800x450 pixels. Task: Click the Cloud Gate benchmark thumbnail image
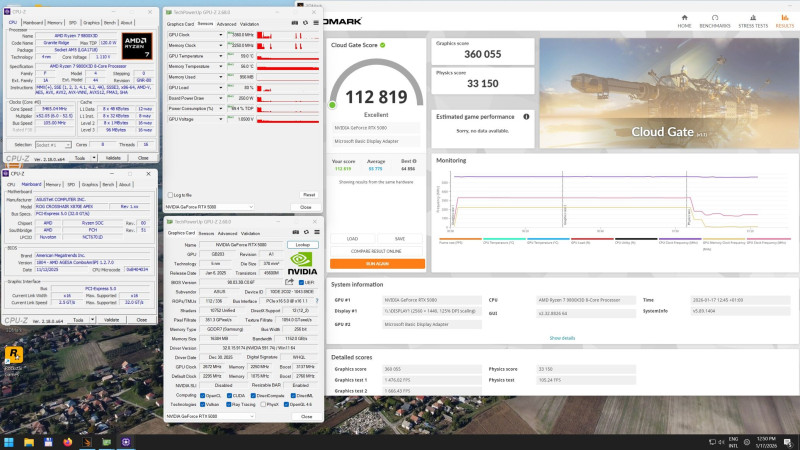[668, 93]
